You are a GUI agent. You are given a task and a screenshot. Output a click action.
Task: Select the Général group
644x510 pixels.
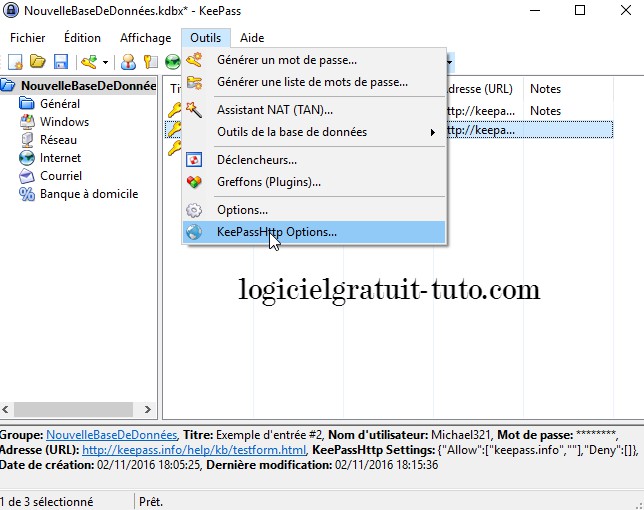pos(60,103)
